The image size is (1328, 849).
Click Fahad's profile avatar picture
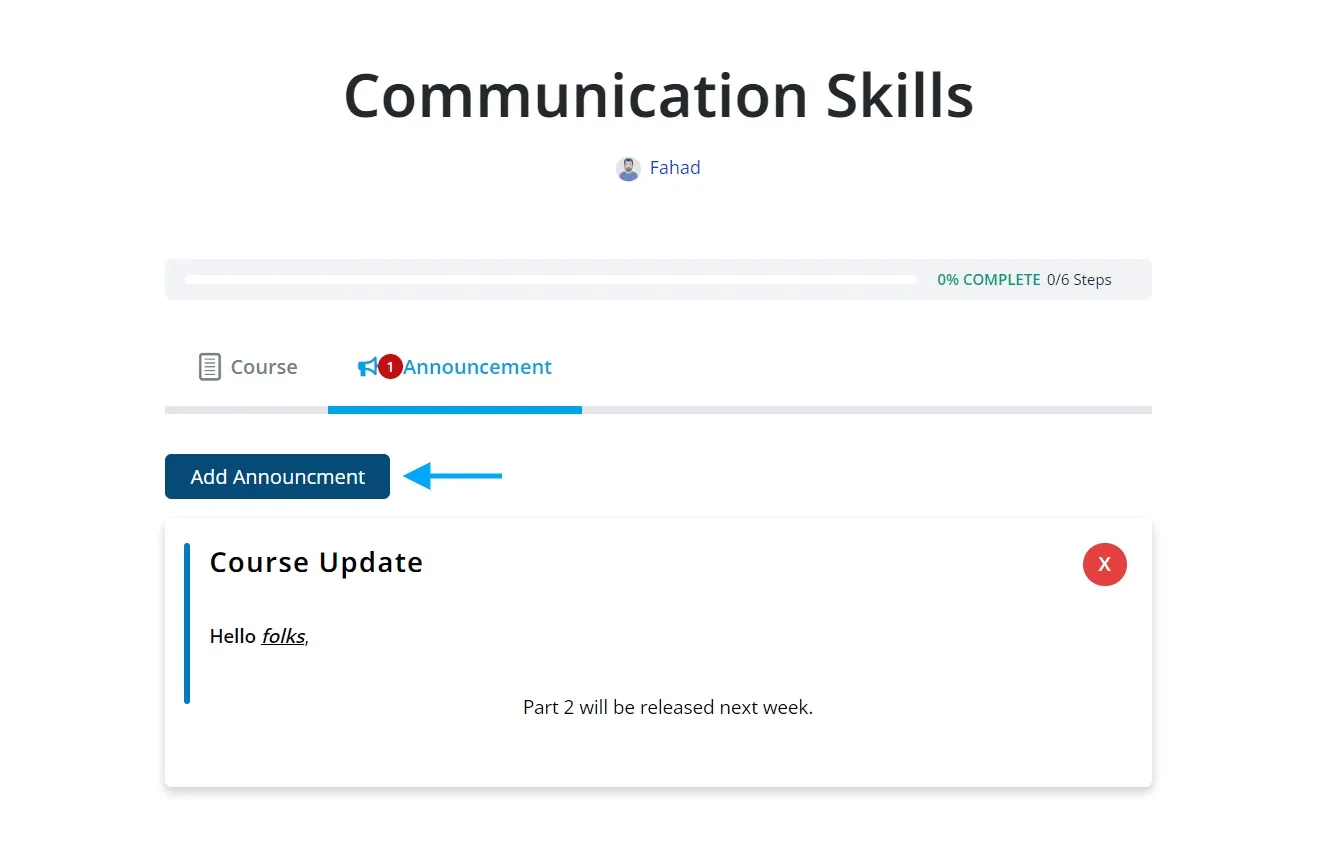(628, 168)
